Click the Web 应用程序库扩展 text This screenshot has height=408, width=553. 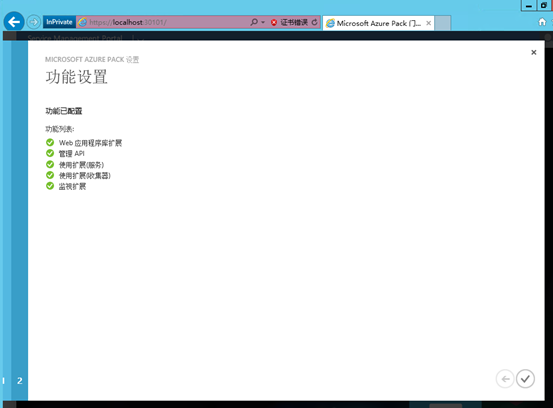(x=90, y=143)
